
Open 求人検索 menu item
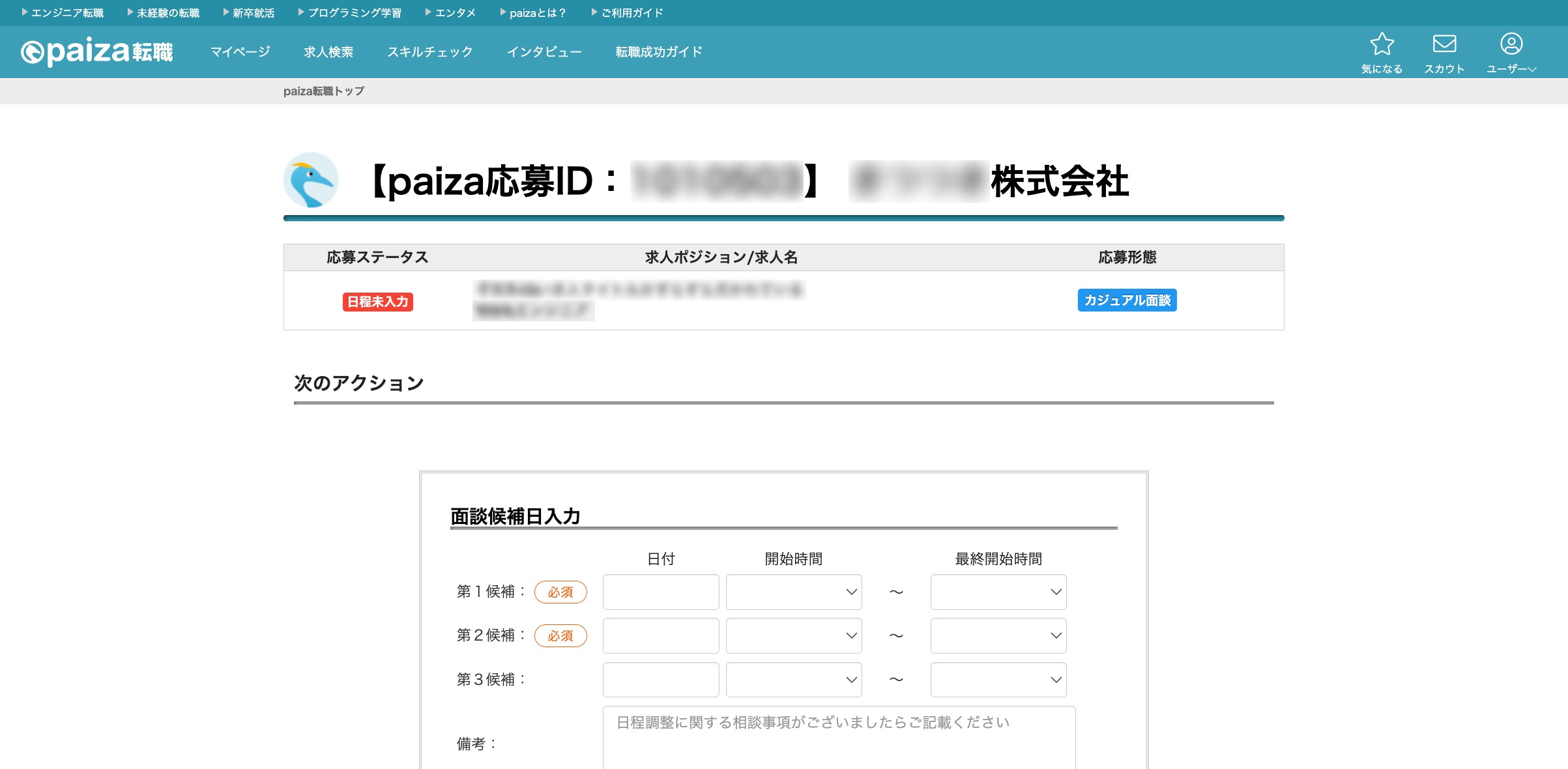(328, 51)
